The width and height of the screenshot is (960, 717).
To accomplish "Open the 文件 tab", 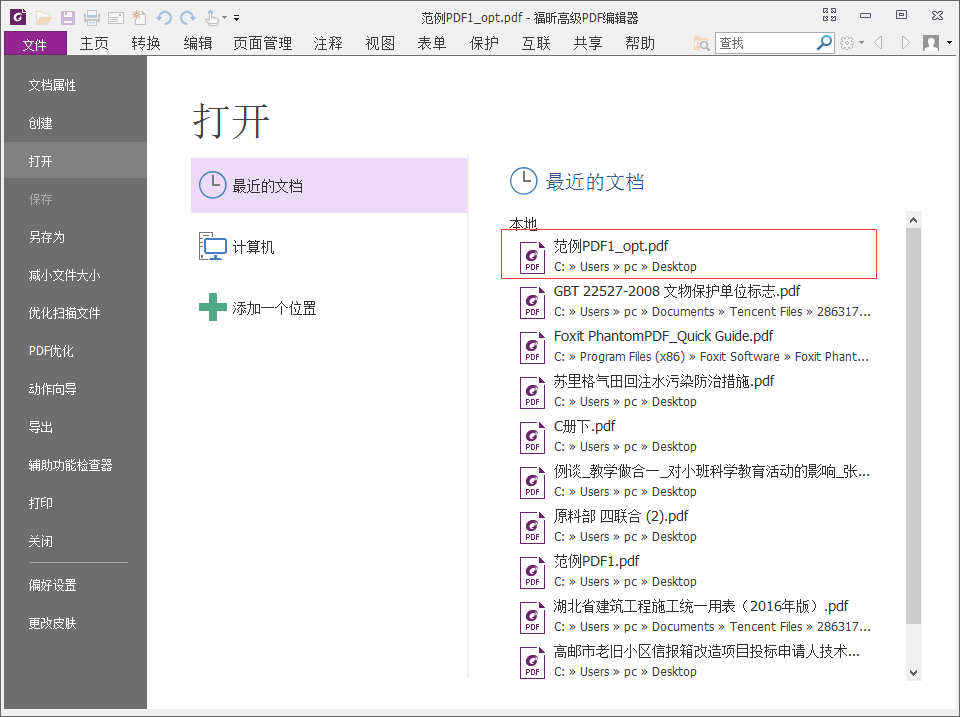I will (x=35, y=44).
